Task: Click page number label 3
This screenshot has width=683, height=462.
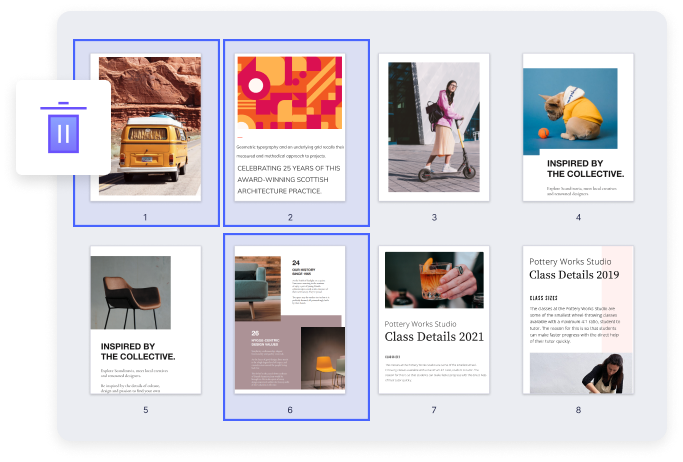Action: 434,217
